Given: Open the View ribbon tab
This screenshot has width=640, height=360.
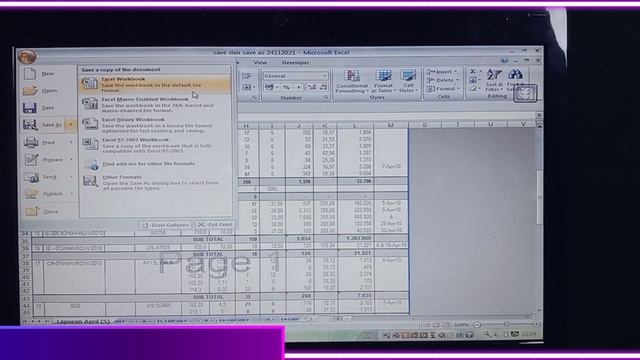Looking at the screenshot, I should pos(260,62).
